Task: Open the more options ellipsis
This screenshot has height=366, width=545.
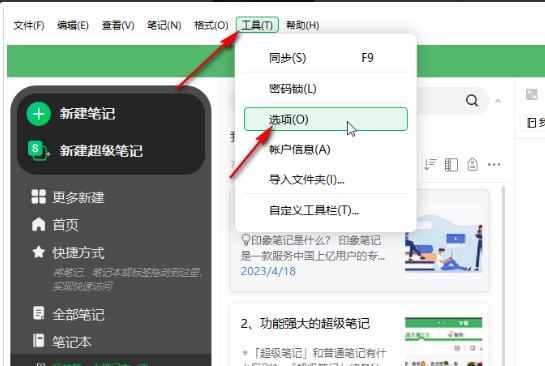Action: point(494,164)
